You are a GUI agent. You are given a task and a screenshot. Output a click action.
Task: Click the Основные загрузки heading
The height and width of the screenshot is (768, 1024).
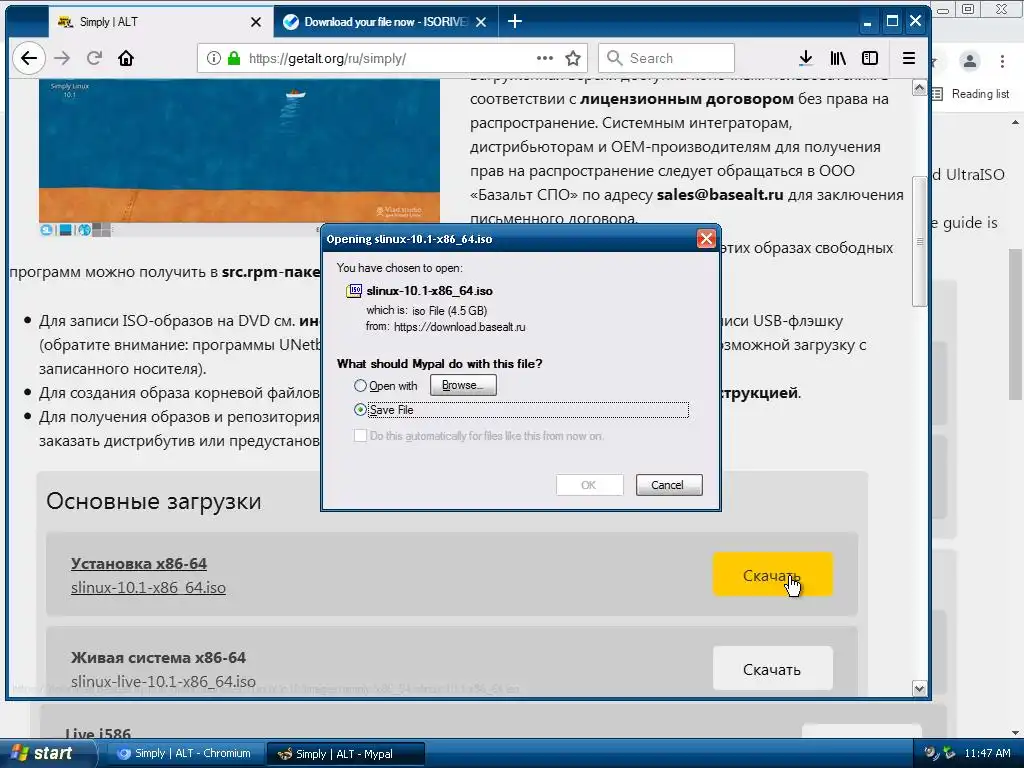click(153, 502)
